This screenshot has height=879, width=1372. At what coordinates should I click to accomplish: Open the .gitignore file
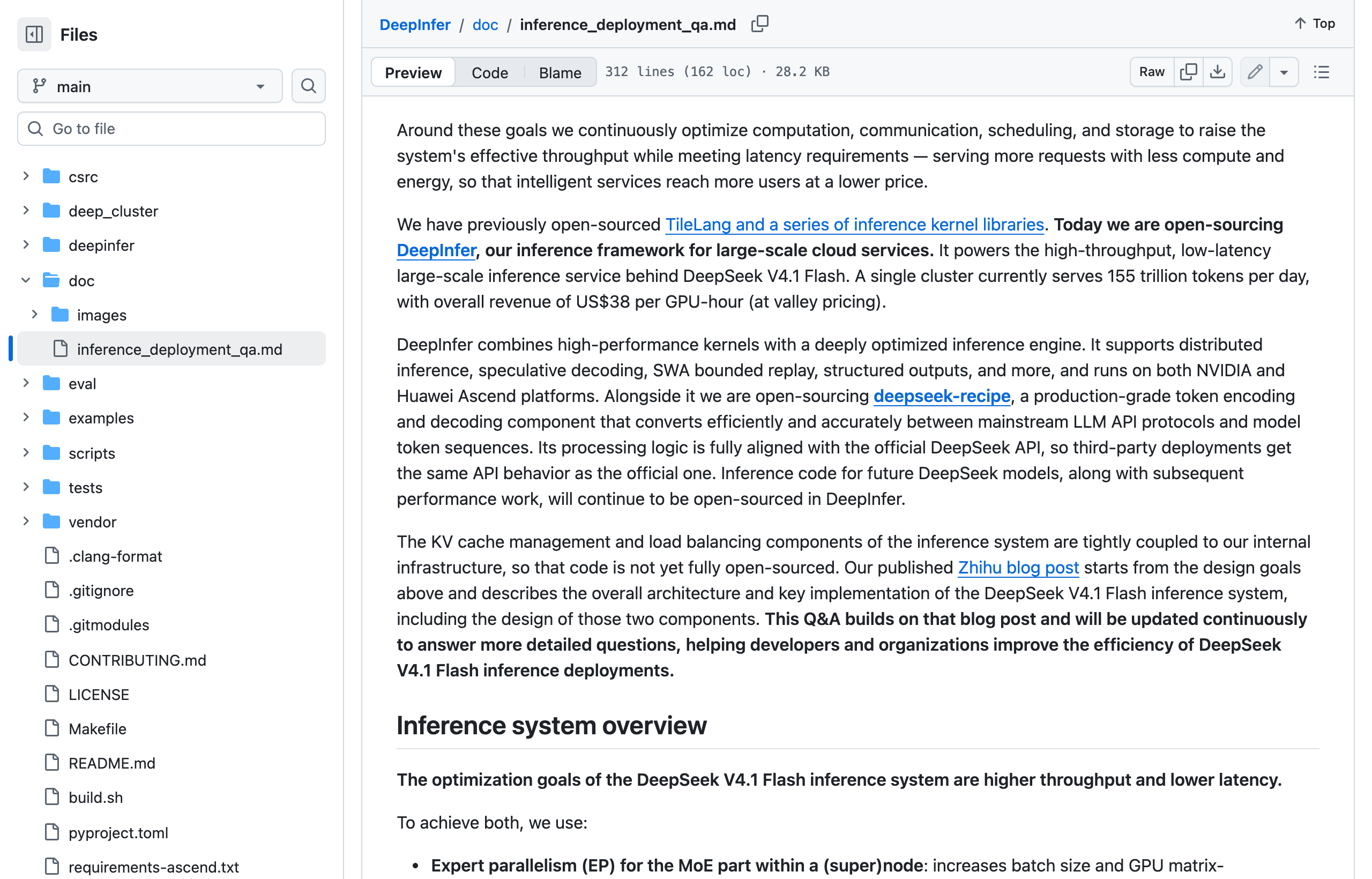tap(101, 591)
